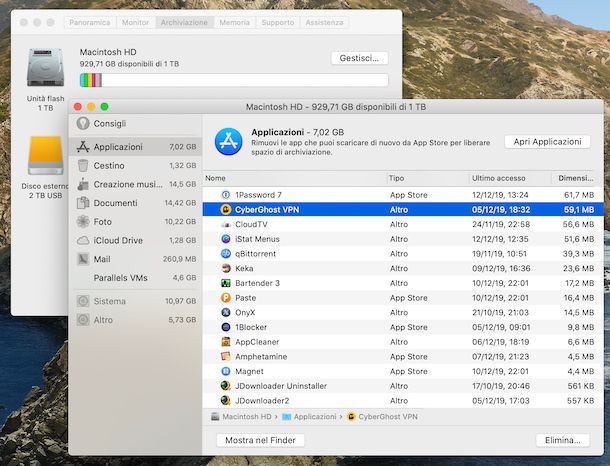Click the Gestisci... button

tap(359, 58)
